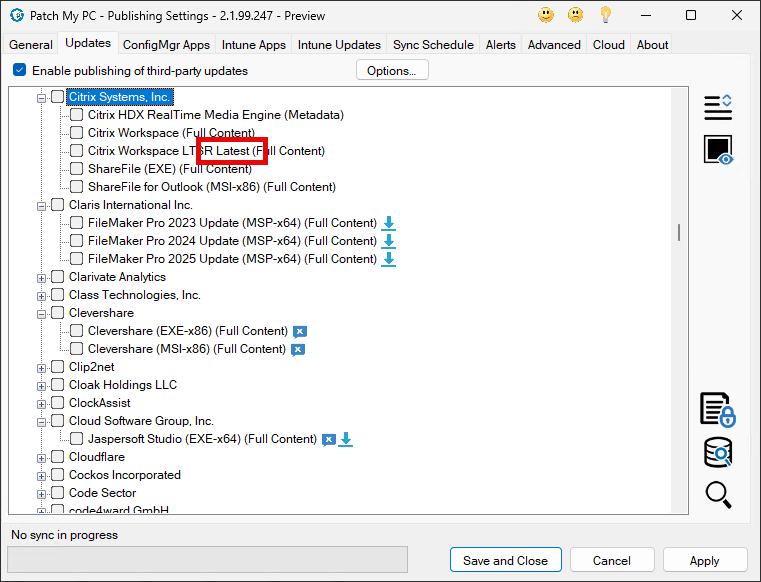Screen dimensions: 761x582
Task: Collapse the Claris International Inc. node
Action: tap(41, 206)
